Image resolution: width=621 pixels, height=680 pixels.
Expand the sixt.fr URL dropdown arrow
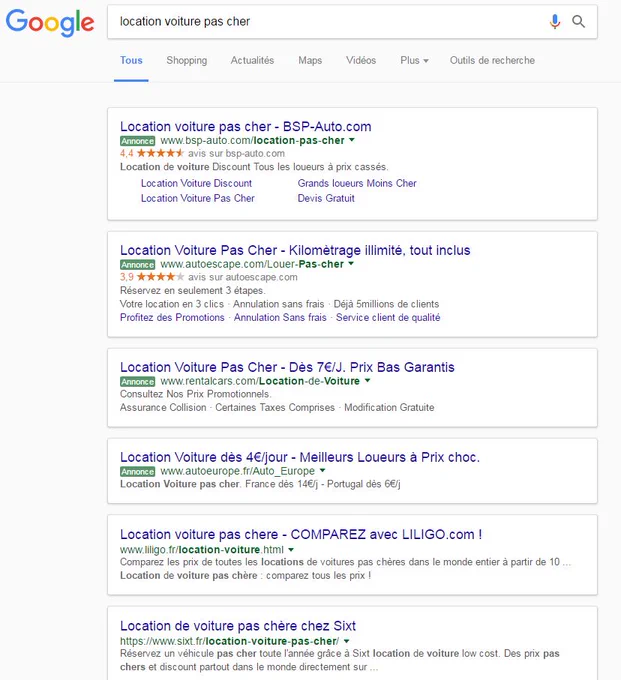tap(346, 641)
